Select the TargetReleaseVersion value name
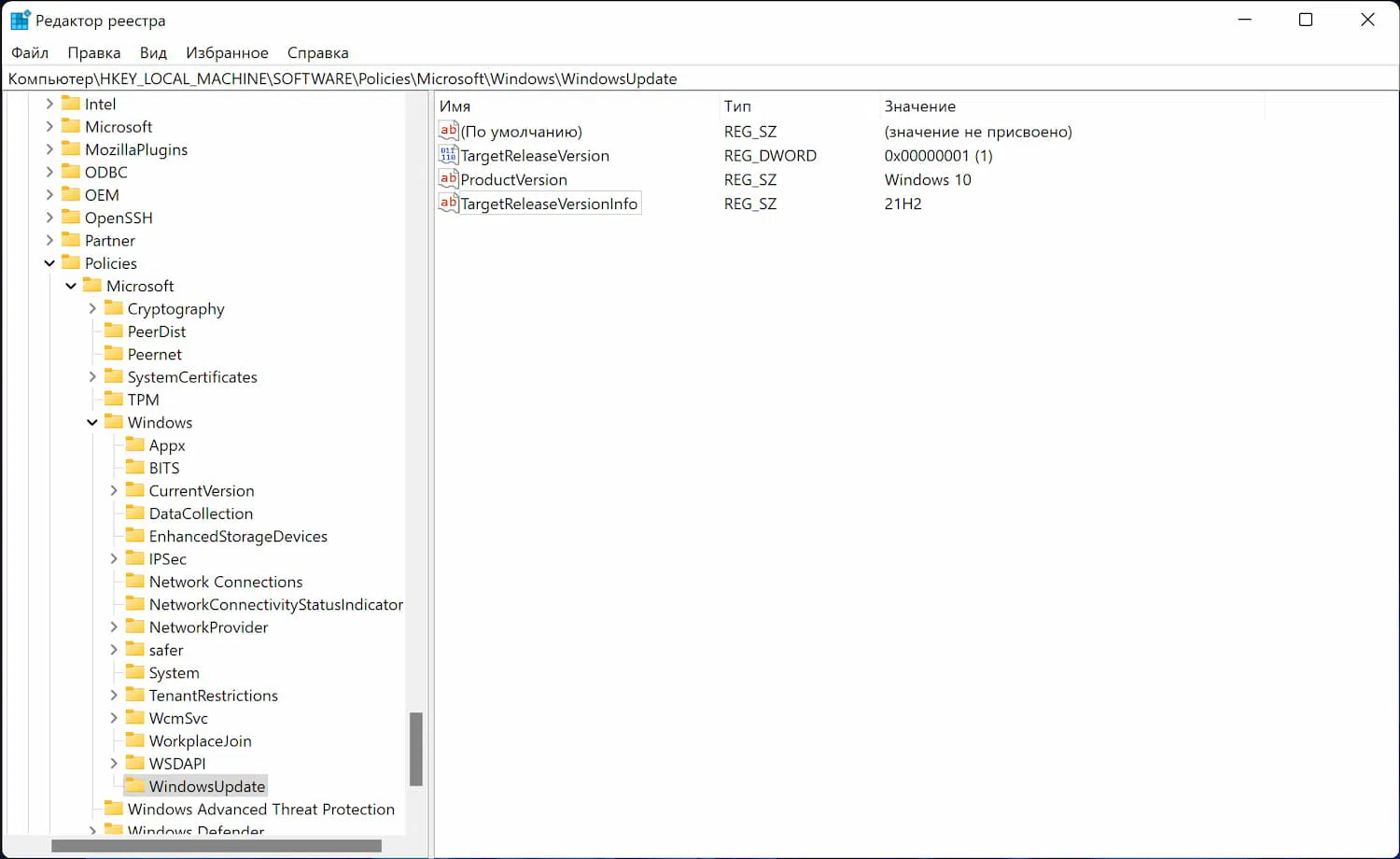1400x859 pixels. click(535, 155)
